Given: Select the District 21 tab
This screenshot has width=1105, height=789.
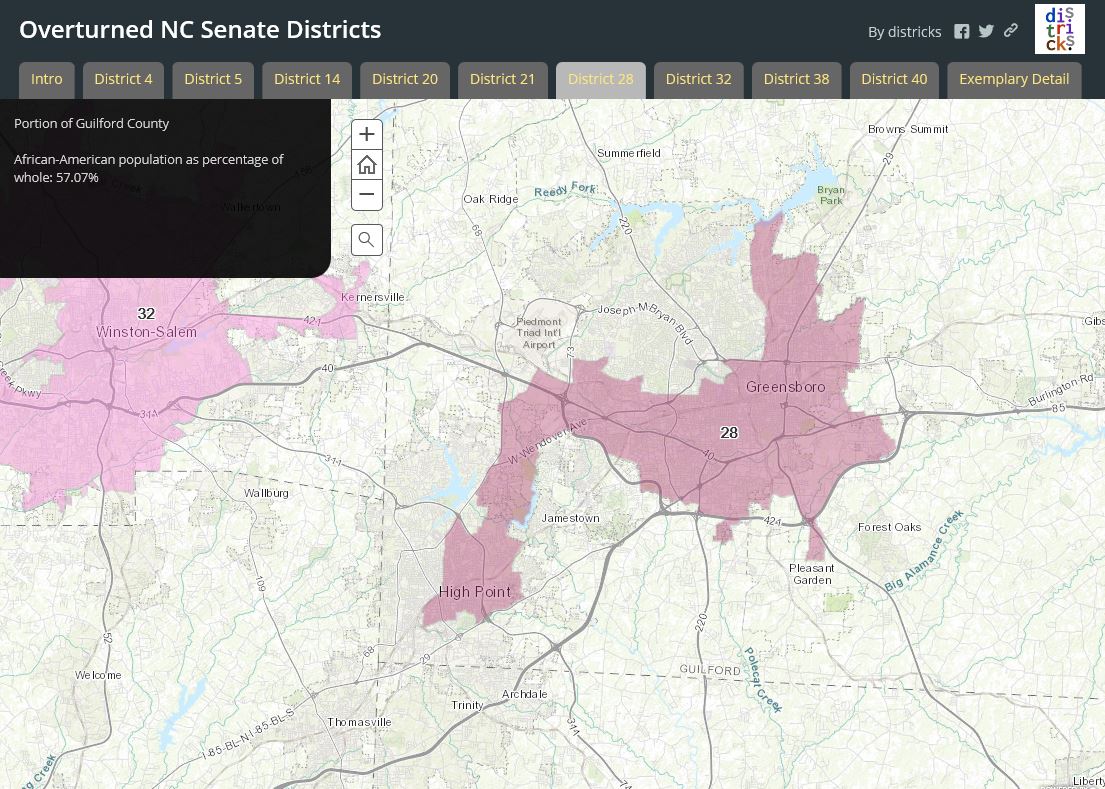Looking at the screenshot, I should click(502, 78).
